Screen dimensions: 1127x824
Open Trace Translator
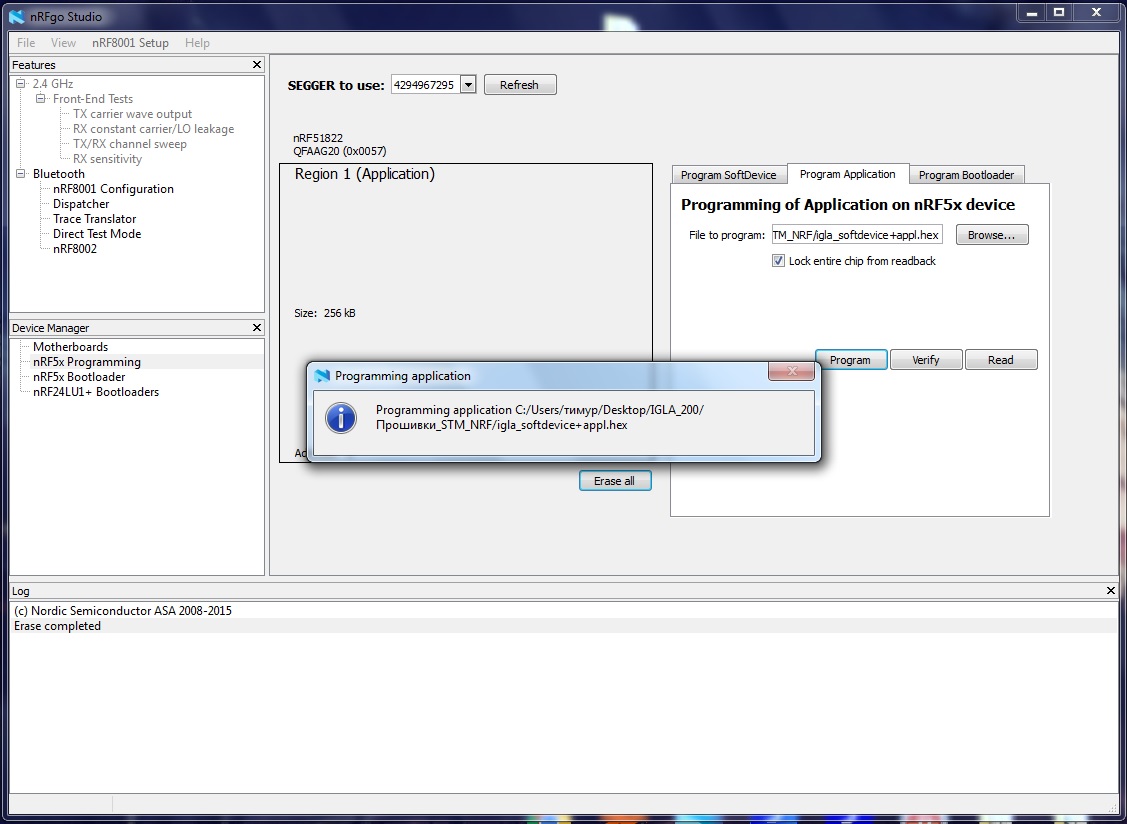click(94, 219)
